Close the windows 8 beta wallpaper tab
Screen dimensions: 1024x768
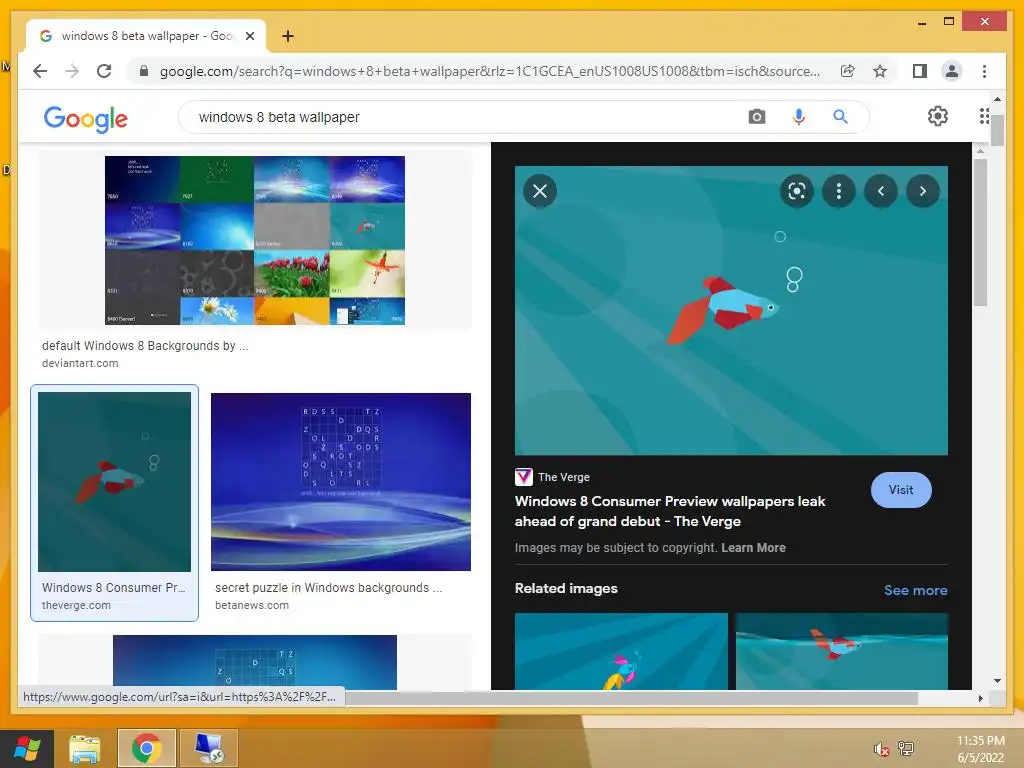click(x=249, y=36)
